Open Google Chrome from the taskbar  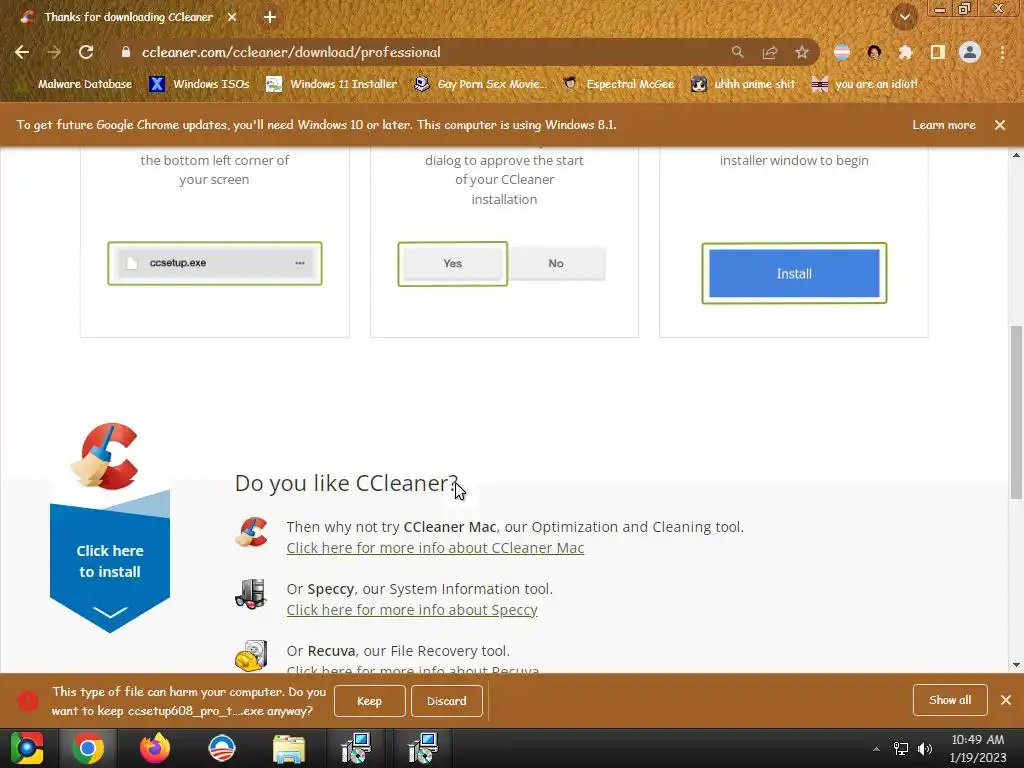click(x=88, y=748)
